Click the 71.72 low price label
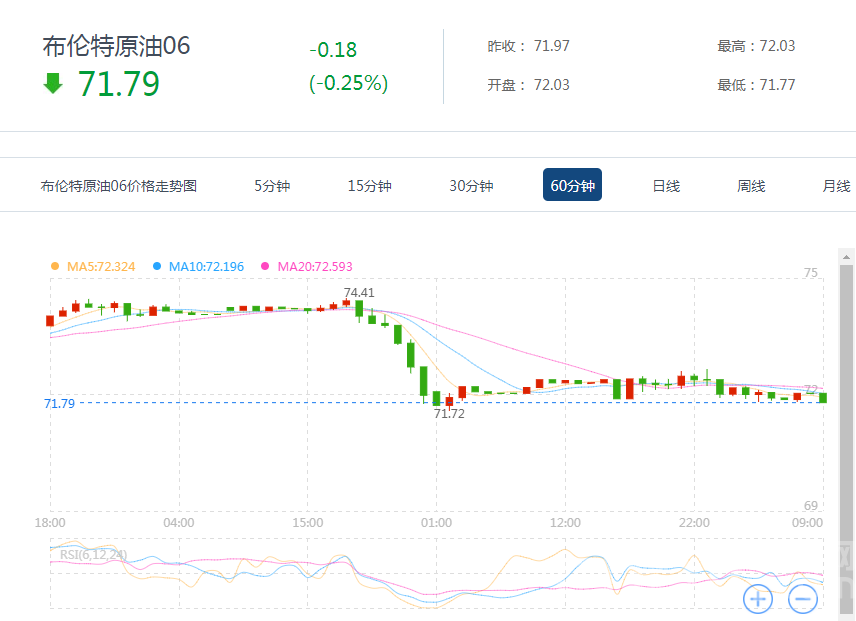856x621 pixels. point(449,414)
